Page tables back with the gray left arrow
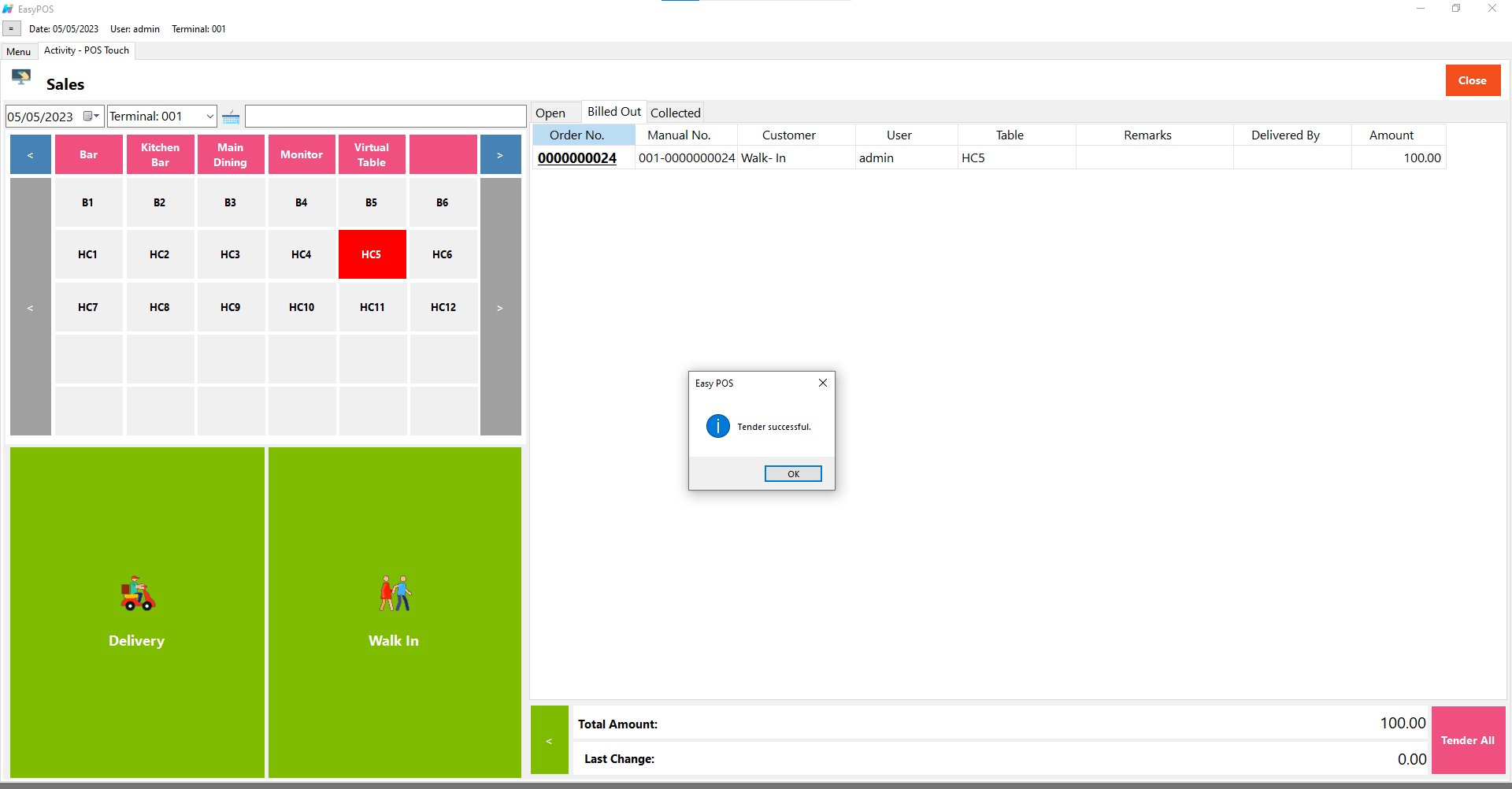 [31, 307]
